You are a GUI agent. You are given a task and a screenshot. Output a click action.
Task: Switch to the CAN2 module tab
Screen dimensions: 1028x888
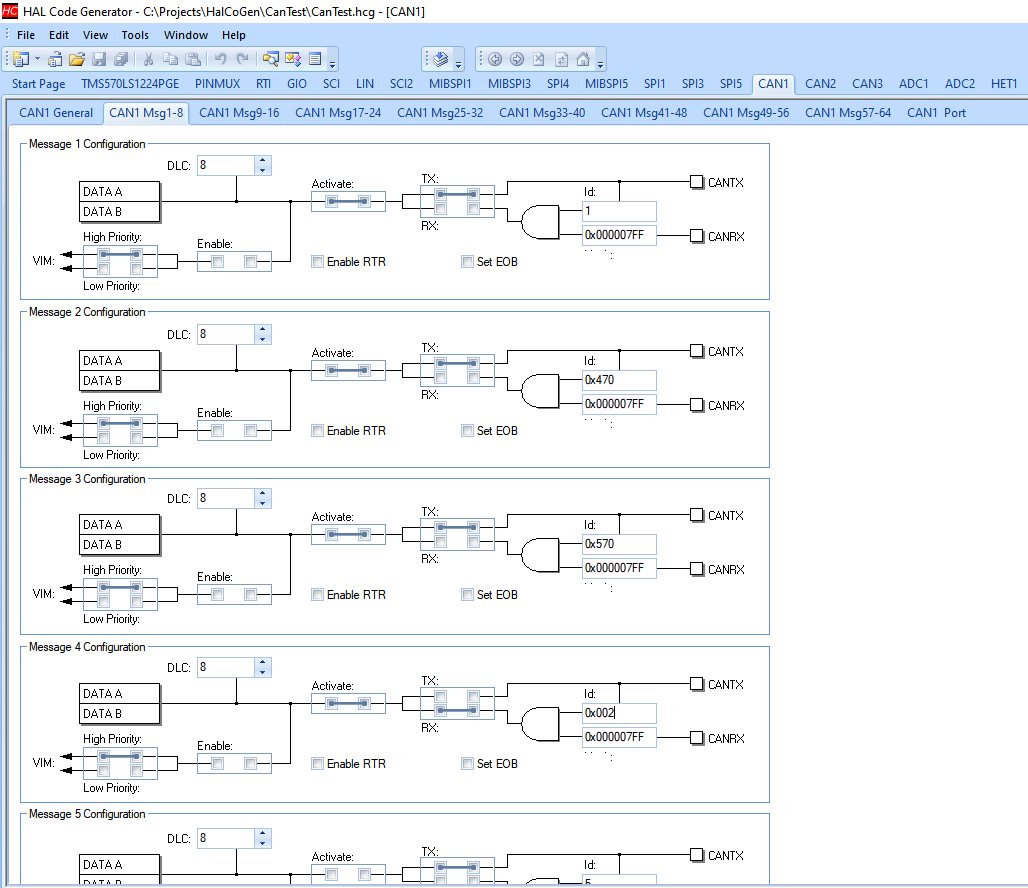coord(820,84)
